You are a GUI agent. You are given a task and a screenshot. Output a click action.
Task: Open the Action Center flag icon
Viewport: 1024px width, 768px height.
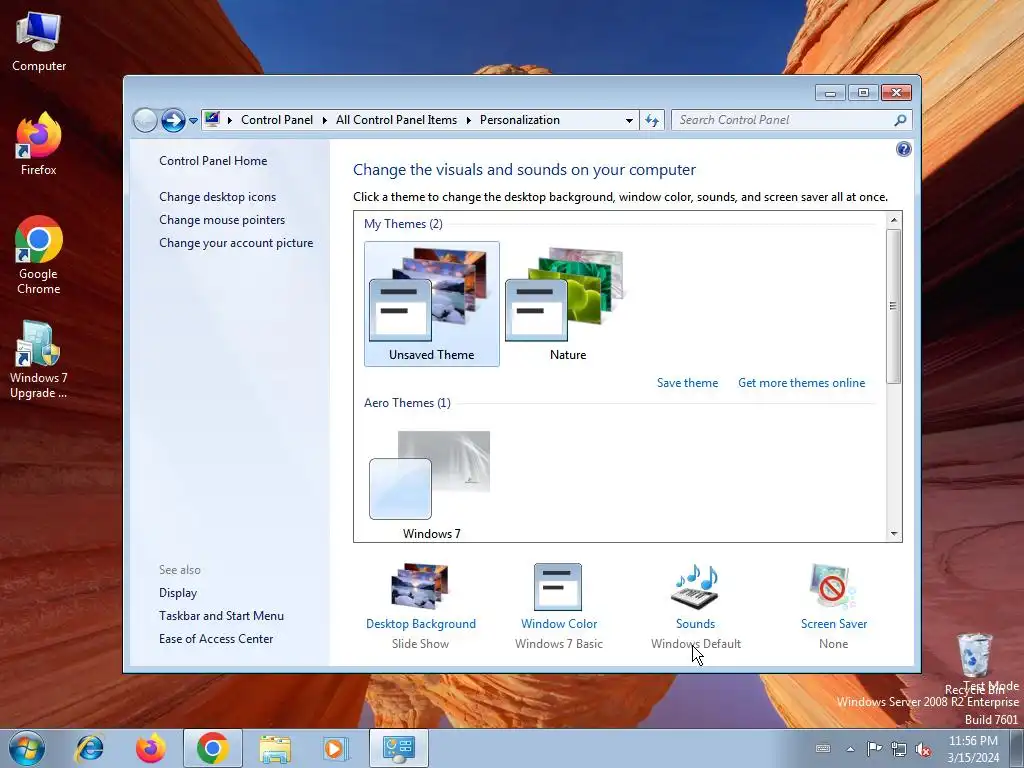(x=874, y=749)
